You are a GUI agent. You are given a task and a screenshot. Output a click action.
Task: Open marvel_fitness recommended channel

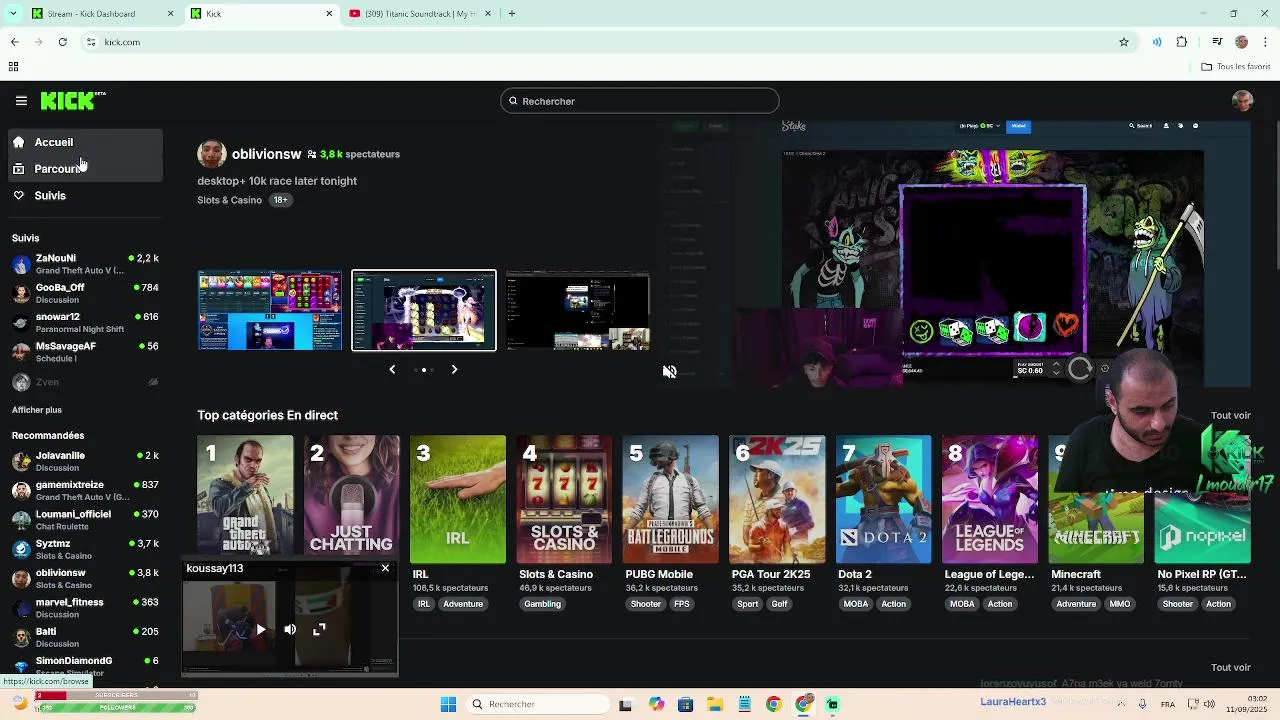[85, 608]
